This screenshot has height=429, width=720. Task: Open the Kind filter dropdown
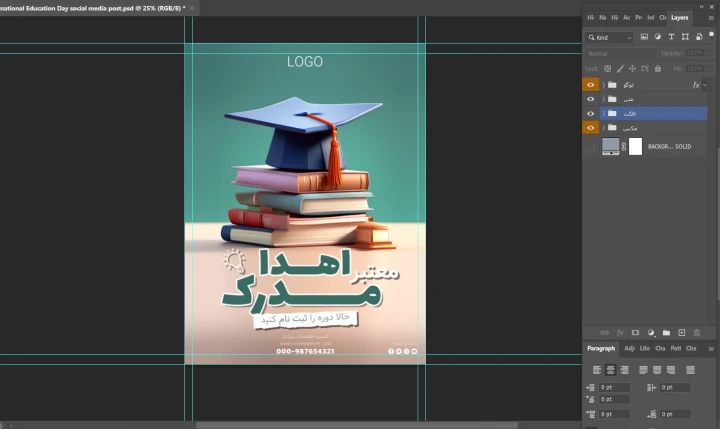coord(609,37)
